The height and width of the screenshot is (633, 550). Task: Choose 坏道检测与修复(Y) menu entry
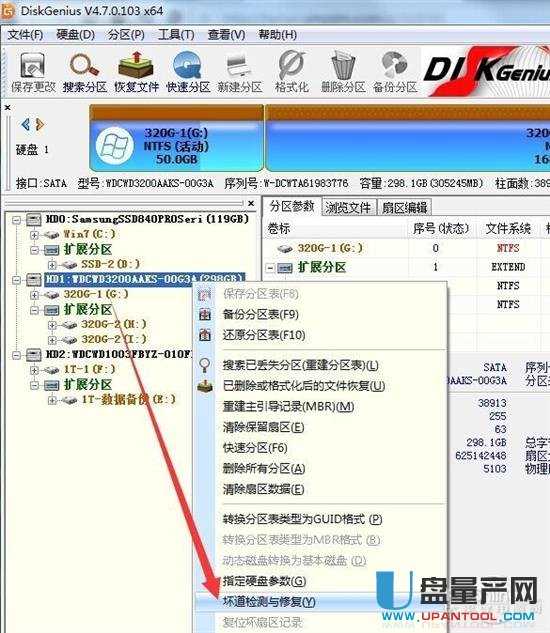269,602
